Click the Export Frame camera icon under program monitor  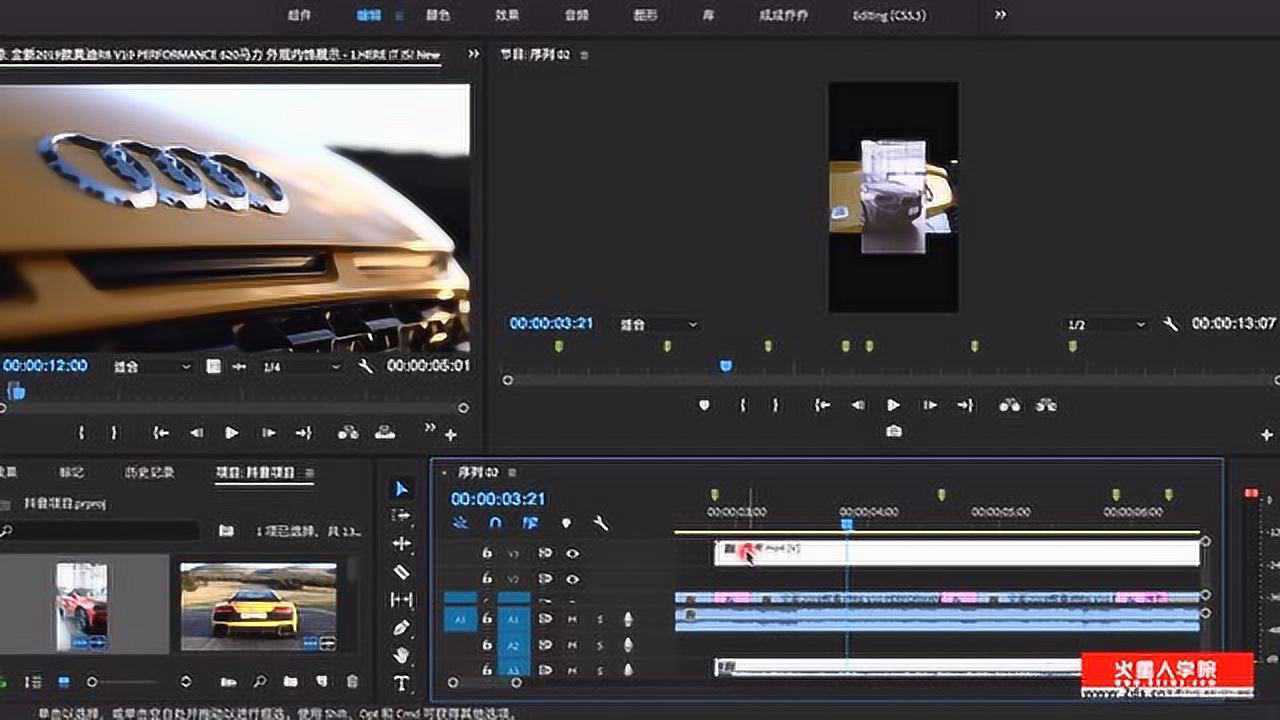893,431
